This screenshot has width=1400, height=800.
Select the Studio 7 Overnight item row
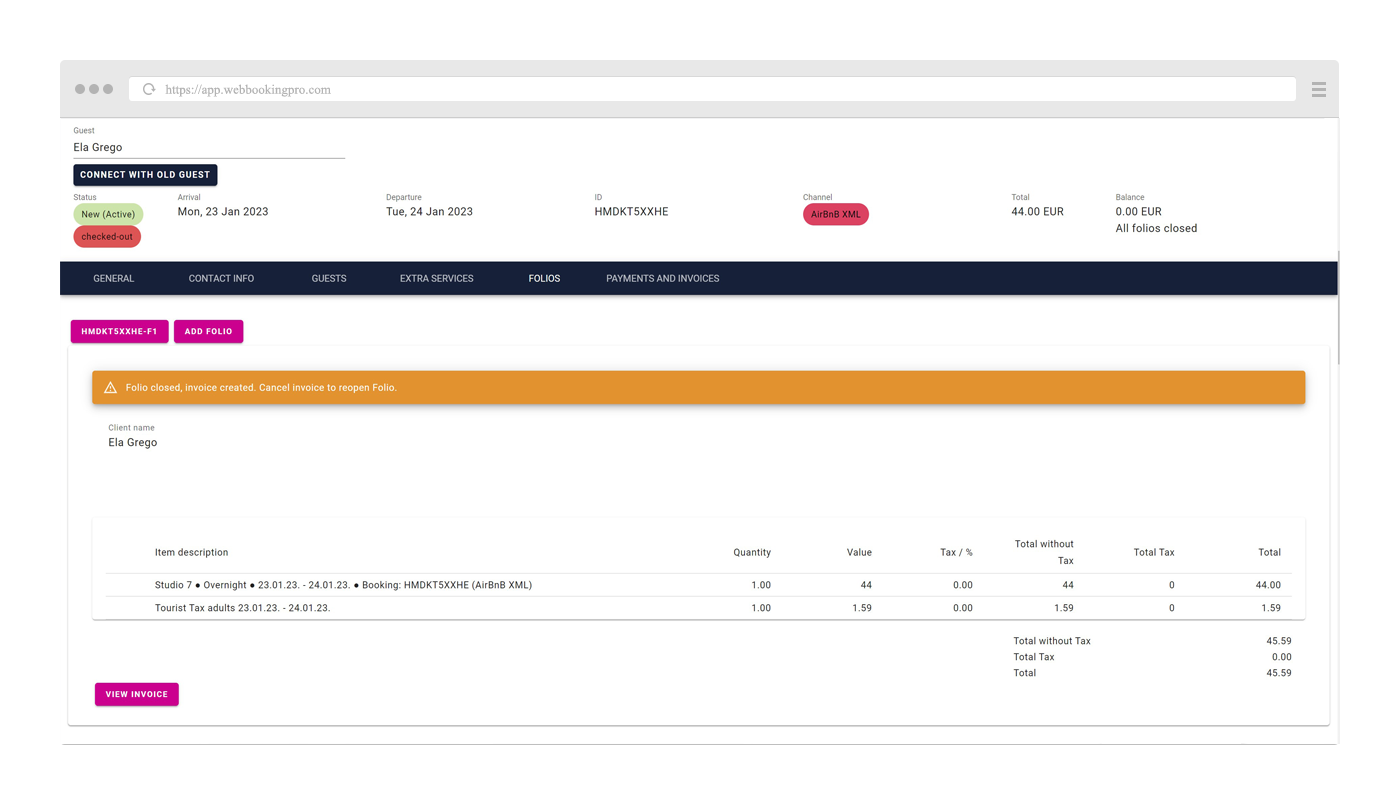tap(343, 585)
